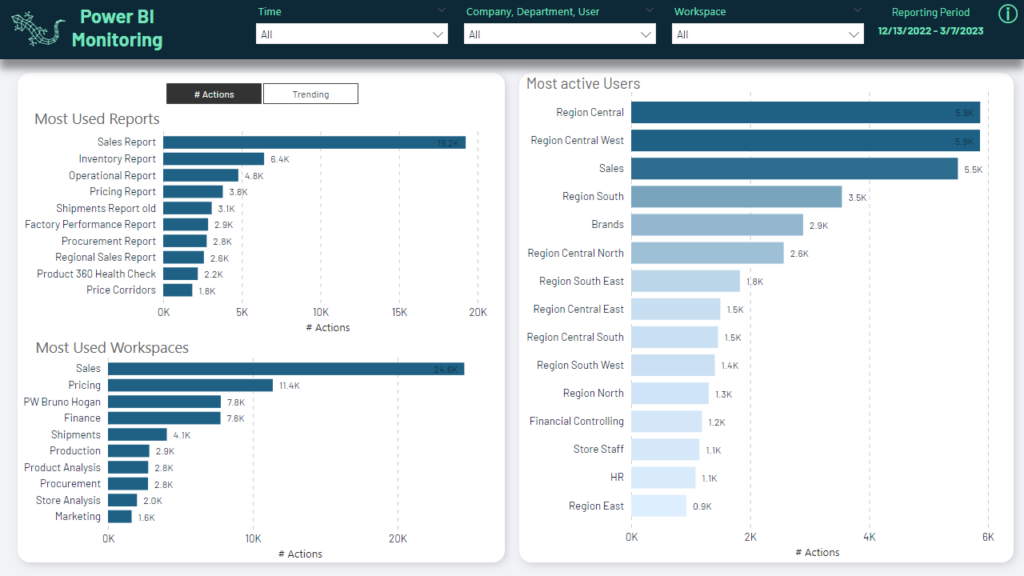The width and height of the screenshot is (1024, 576).
Task: Collapse the Workspace slicer header chevron
Action: click(857, 10)
